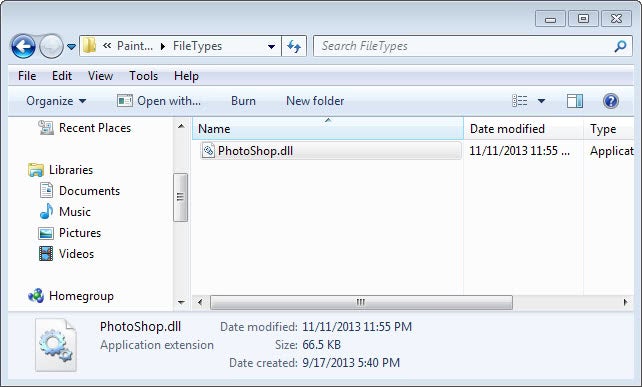Click Burn in the toolbar
The height and width of the screenshot is (387, 642).
pos(243,101)
